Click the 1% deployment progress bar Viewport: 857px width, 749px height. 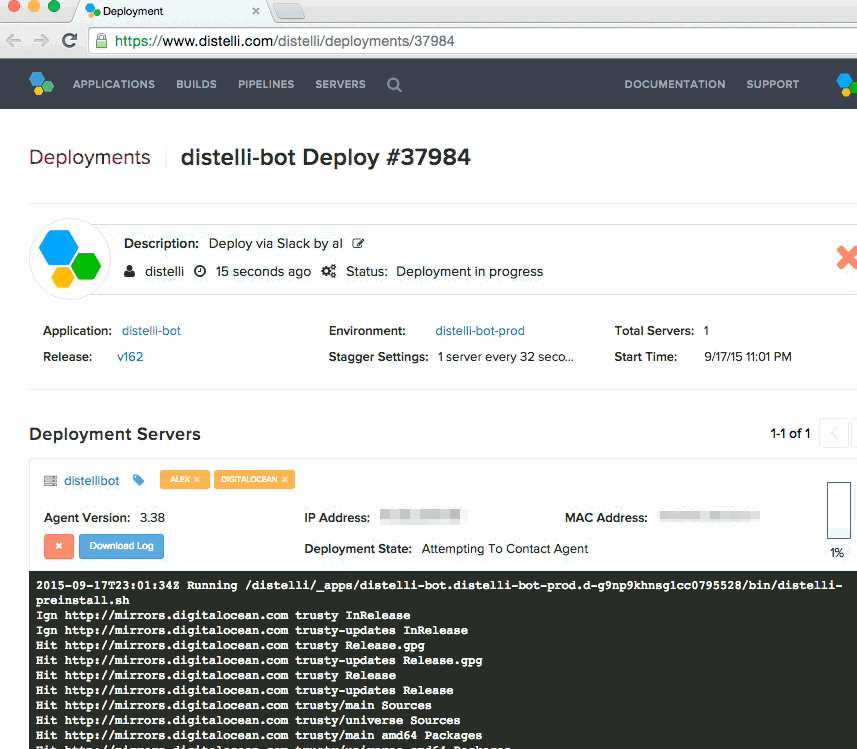[838, 511]
